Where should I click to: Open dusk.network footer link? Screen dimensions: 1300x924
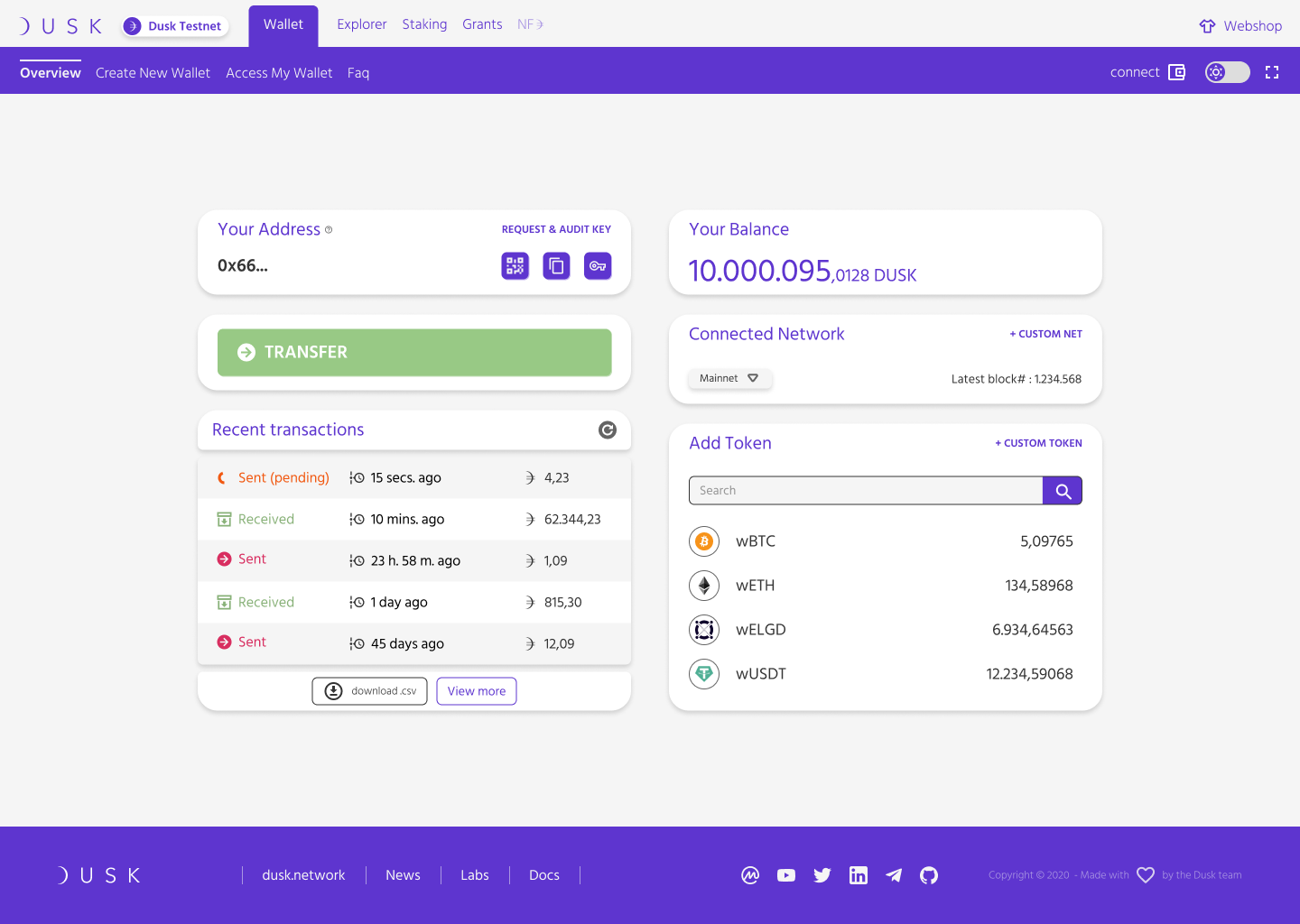[303, 875]
